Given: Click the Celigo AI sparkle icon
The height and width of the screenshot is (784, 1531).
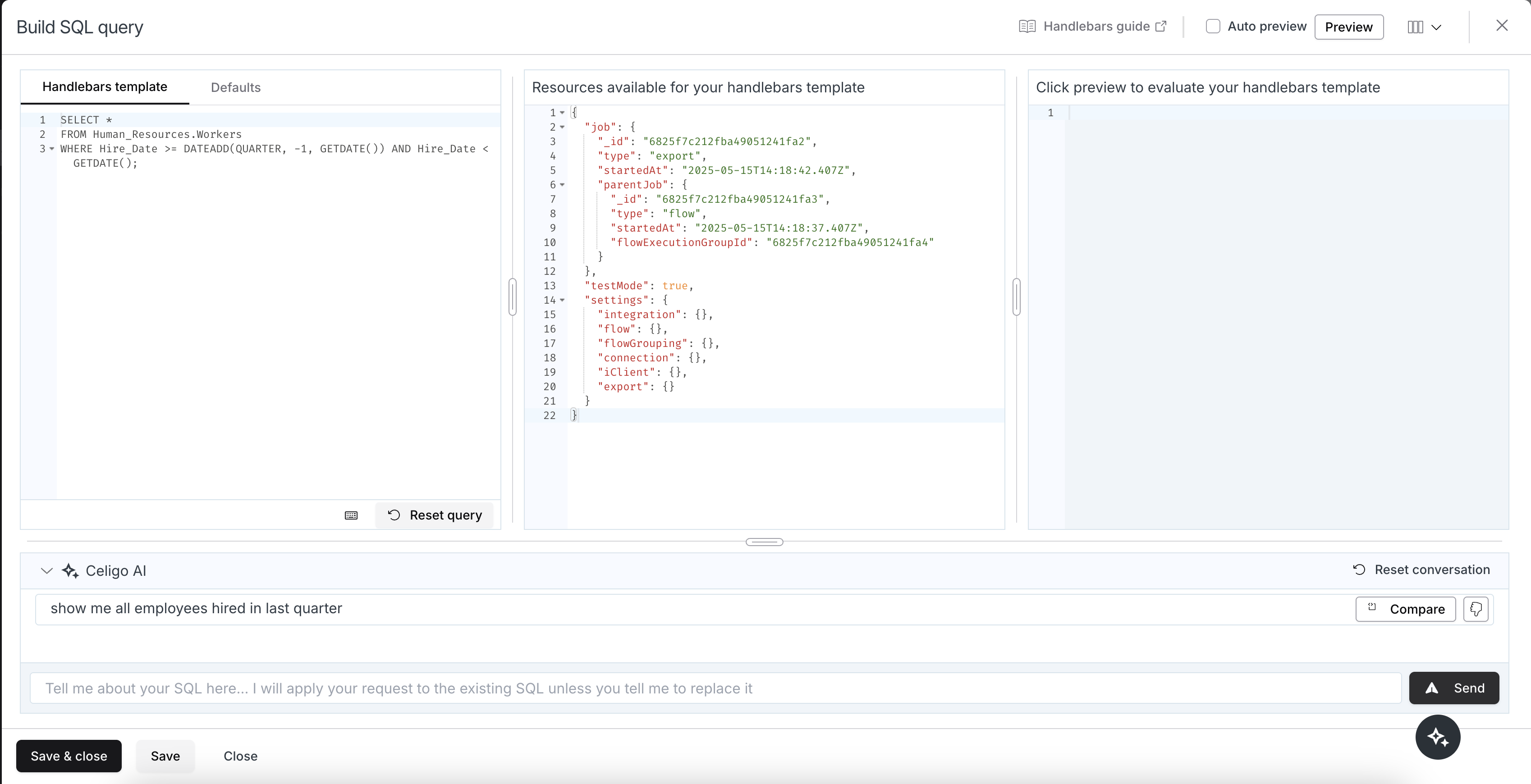Looking at the screenshot, I should click(70, 571).
